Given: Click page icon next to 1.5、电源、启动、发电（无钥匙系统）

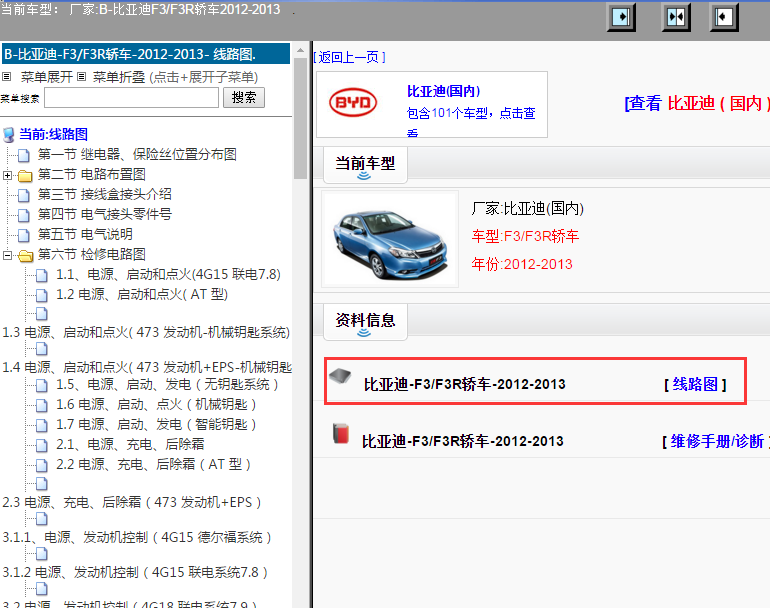Looking at the screenshot, I should pos(42,385).
